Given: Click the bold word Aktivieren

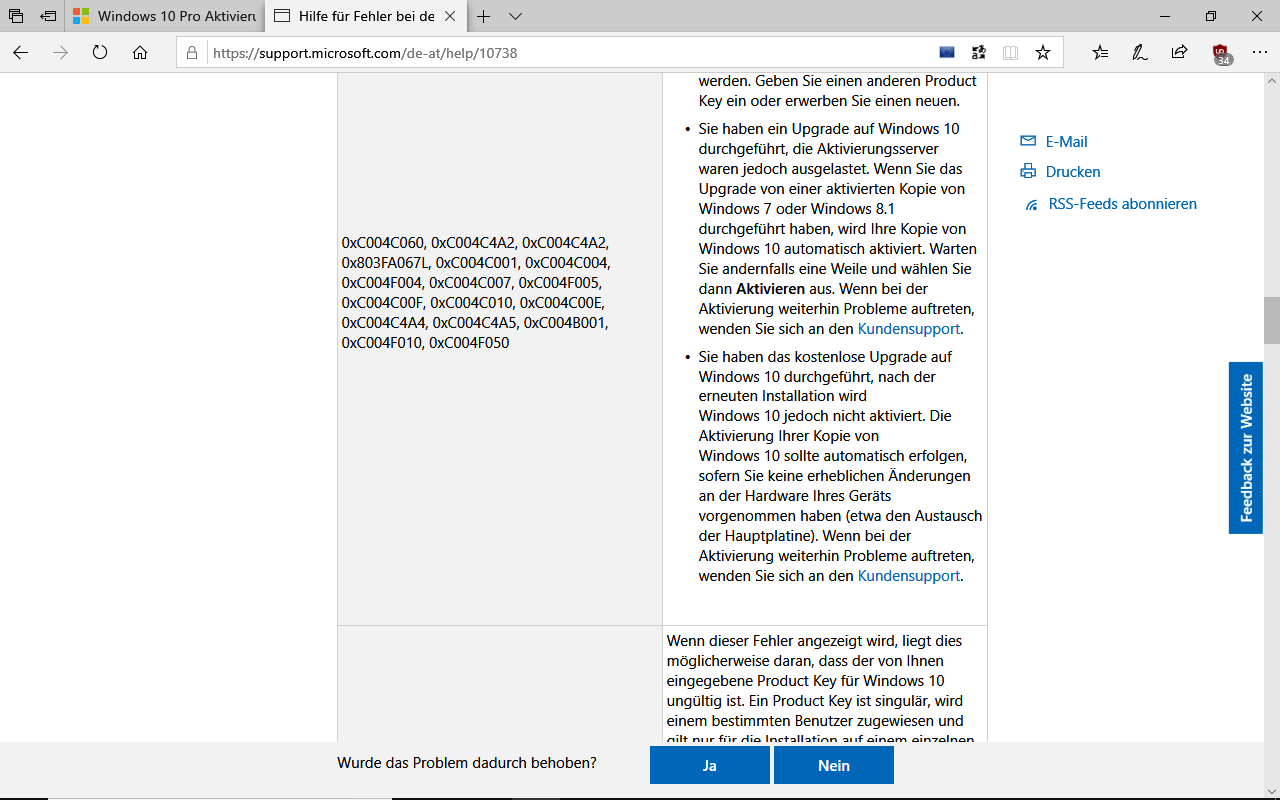Looking at the screenshot, I should pyautogui.click(x=770, y=289).
